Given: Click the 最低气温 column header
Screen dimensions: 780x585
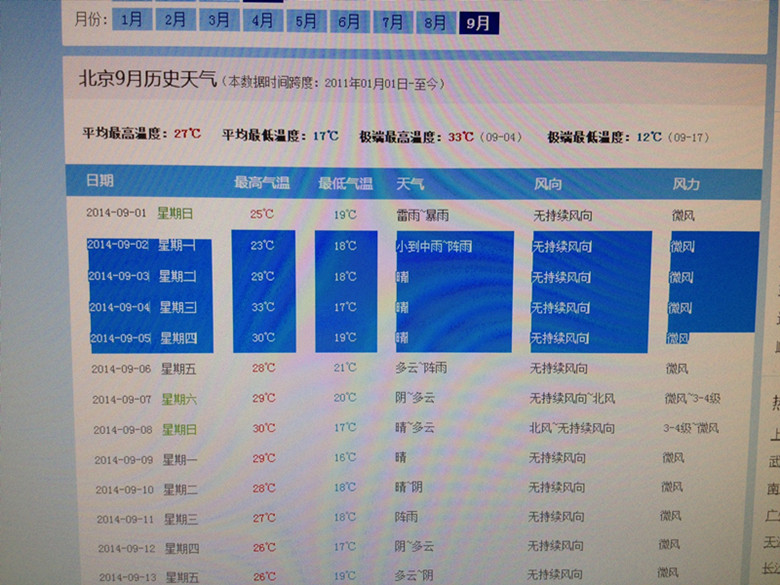Looking at the screenshot, I should [345, 184].
